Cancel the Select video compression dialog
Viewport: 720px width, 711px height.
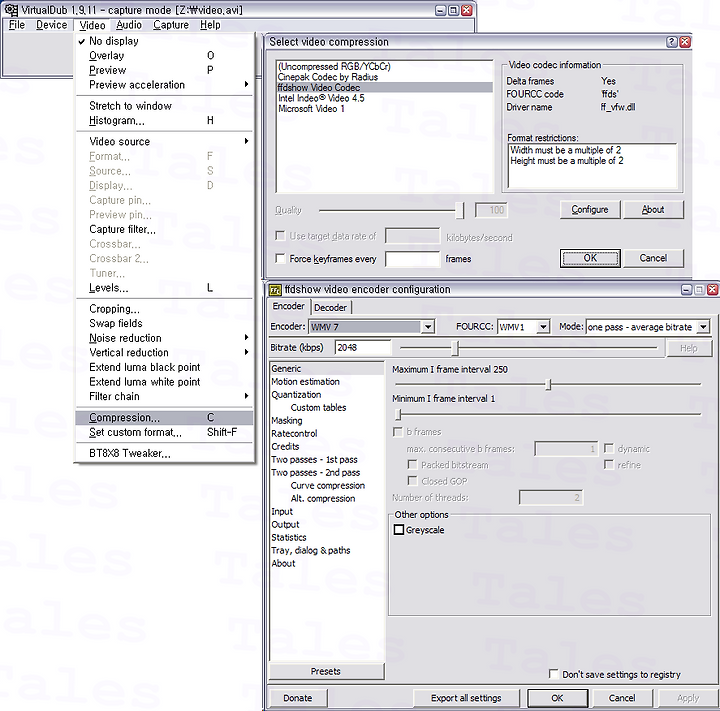(653, 258)
